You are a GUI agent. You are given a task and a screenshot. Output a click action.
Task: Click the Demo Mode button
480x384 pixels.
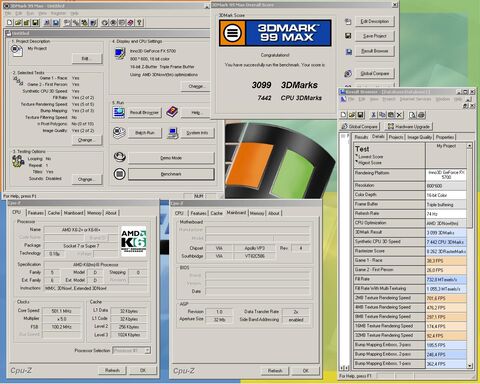pos(171,158)
